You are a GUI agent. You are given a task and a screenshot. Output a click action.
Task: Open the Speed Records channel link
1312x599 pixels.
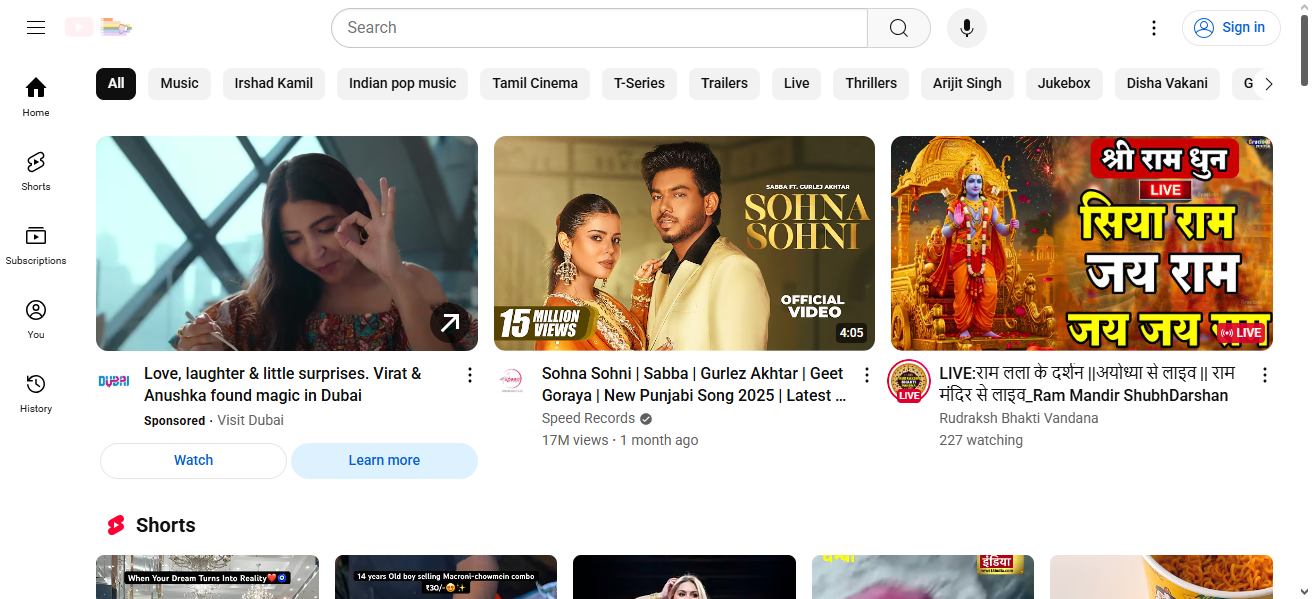coord(588,419)
